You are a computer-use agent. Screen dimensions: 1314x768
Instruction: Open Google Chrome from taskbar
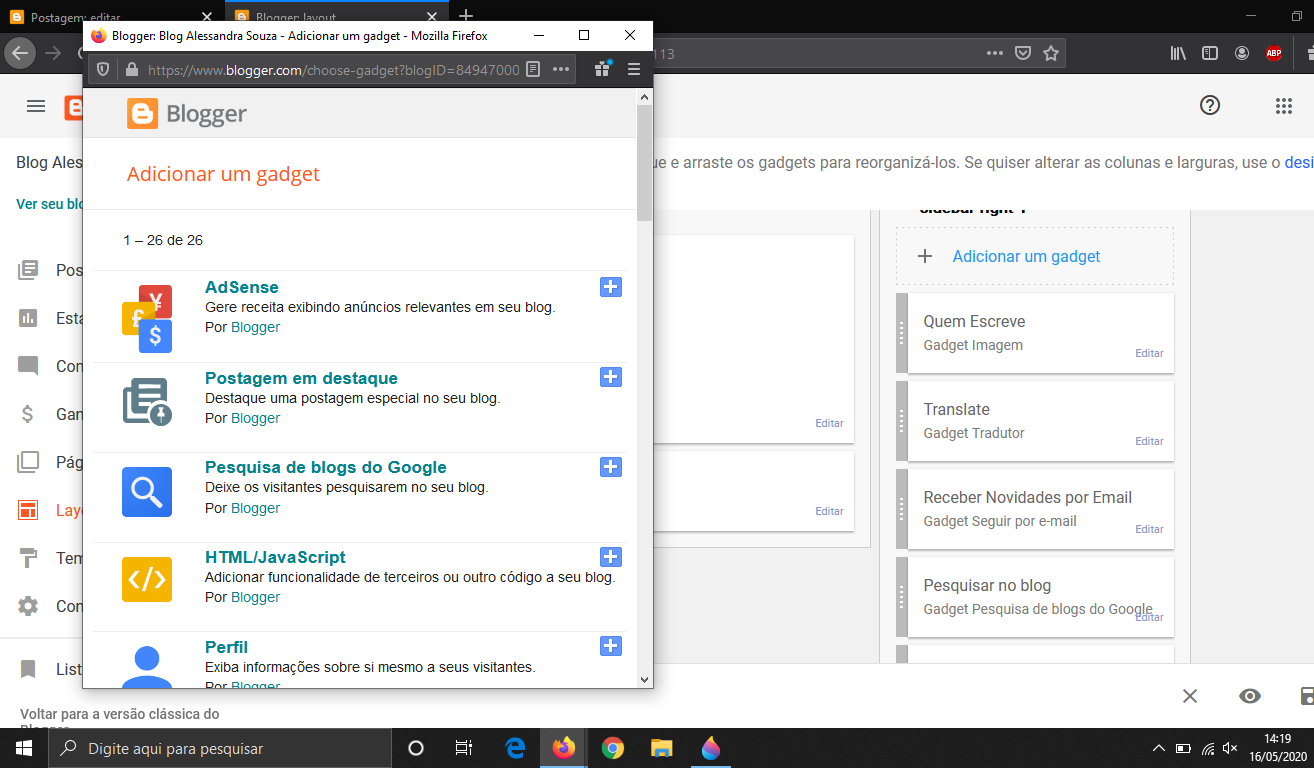tap(613, 748)
